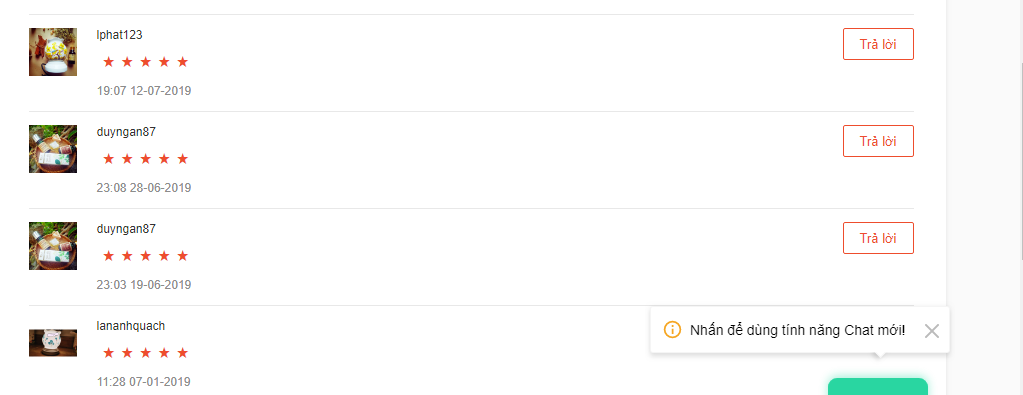Click the timestamp 19:07 12-07-2019

(144, 91)
